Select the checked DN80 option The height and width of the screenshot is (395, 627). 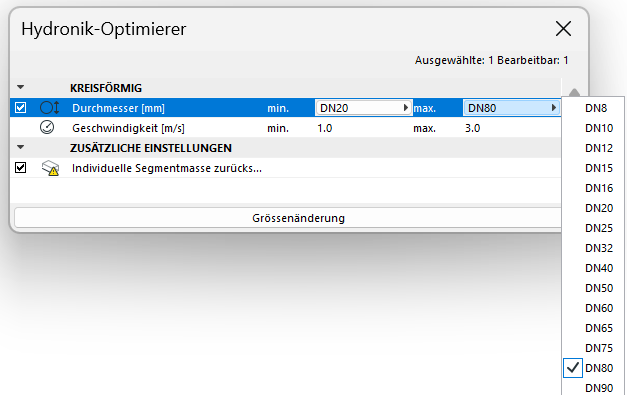(x=594, y=368)
